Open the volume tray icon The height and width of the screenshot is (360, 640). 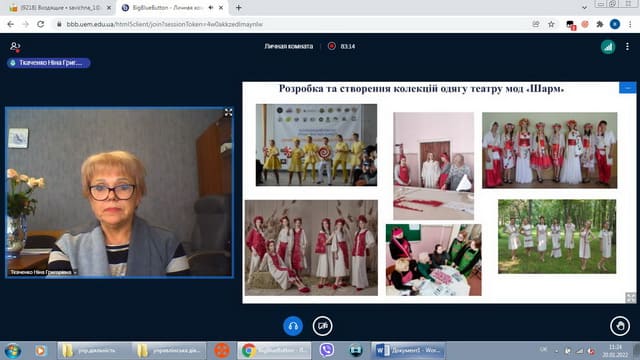(x=591, y=351)
